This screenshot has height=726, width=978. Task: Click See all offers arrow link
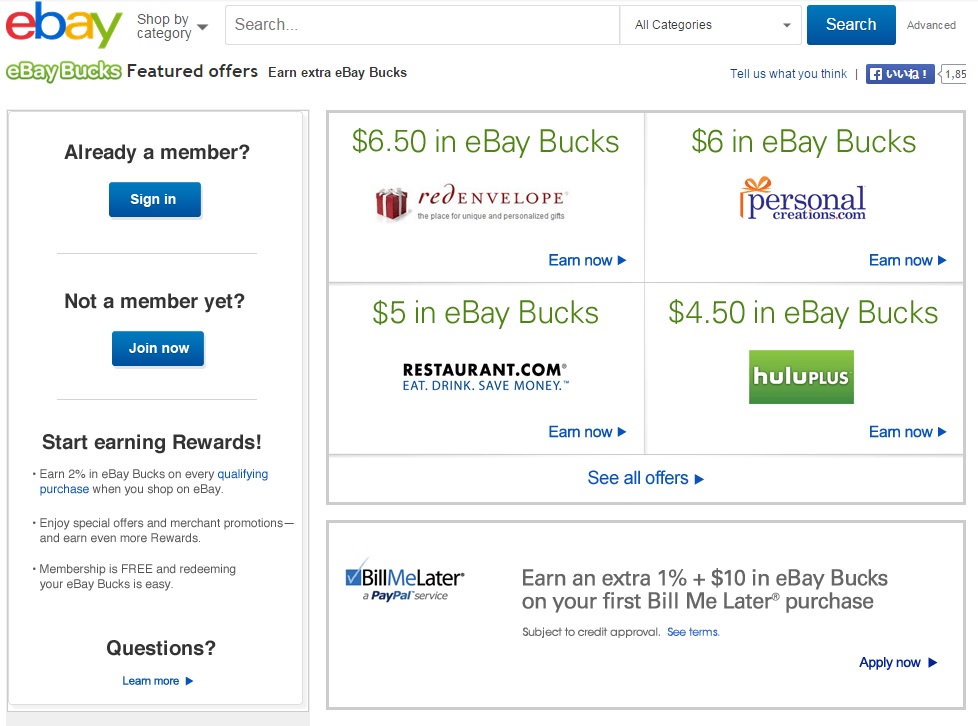click(x=646, y=478)
